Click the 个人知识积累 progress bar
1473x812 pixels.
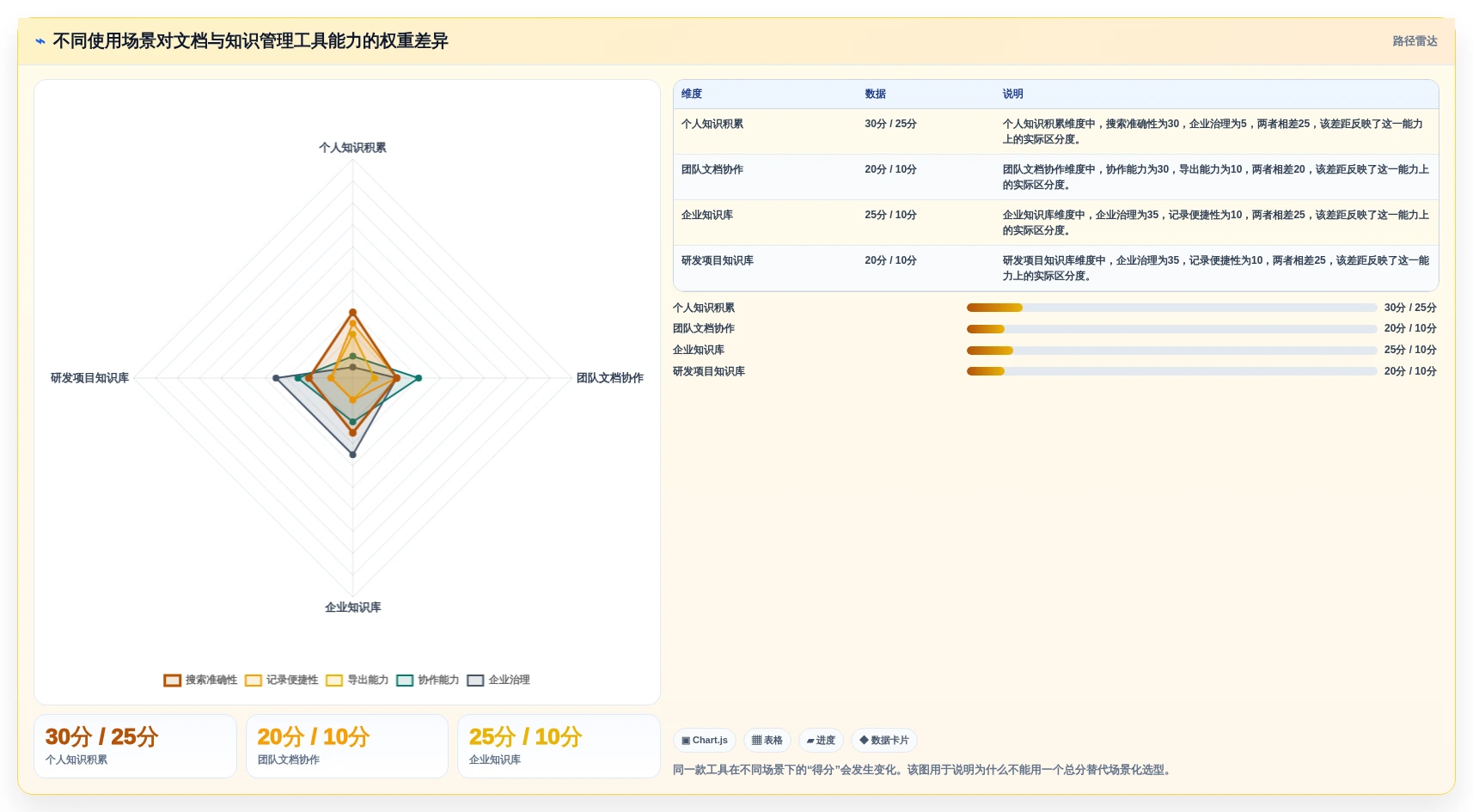click(x=1171, y=308)
